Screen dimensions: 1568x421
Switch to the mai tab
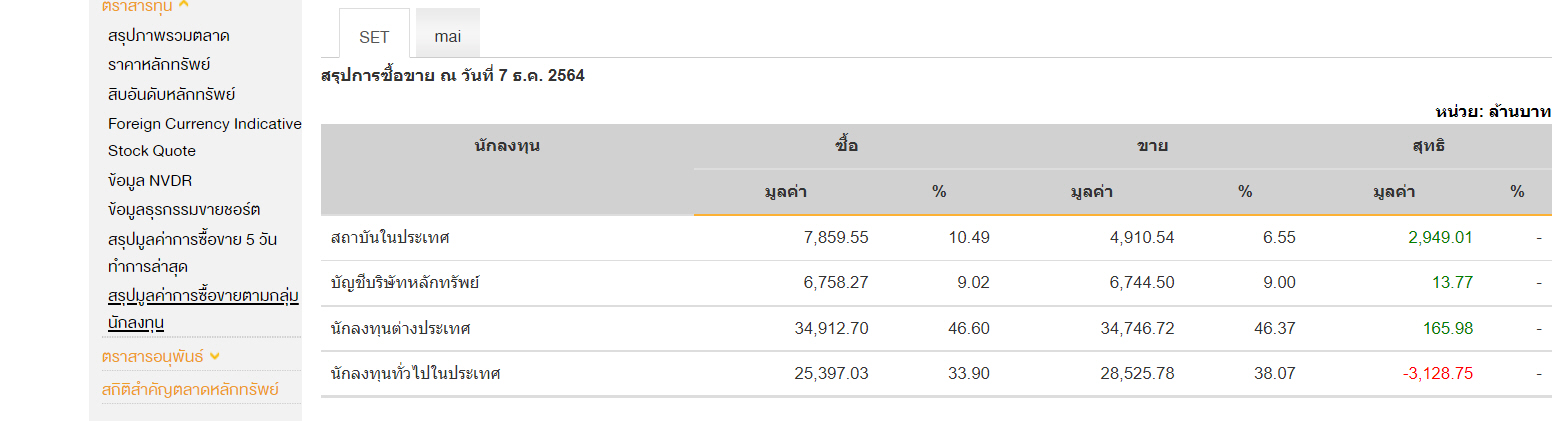coord(447,37)
